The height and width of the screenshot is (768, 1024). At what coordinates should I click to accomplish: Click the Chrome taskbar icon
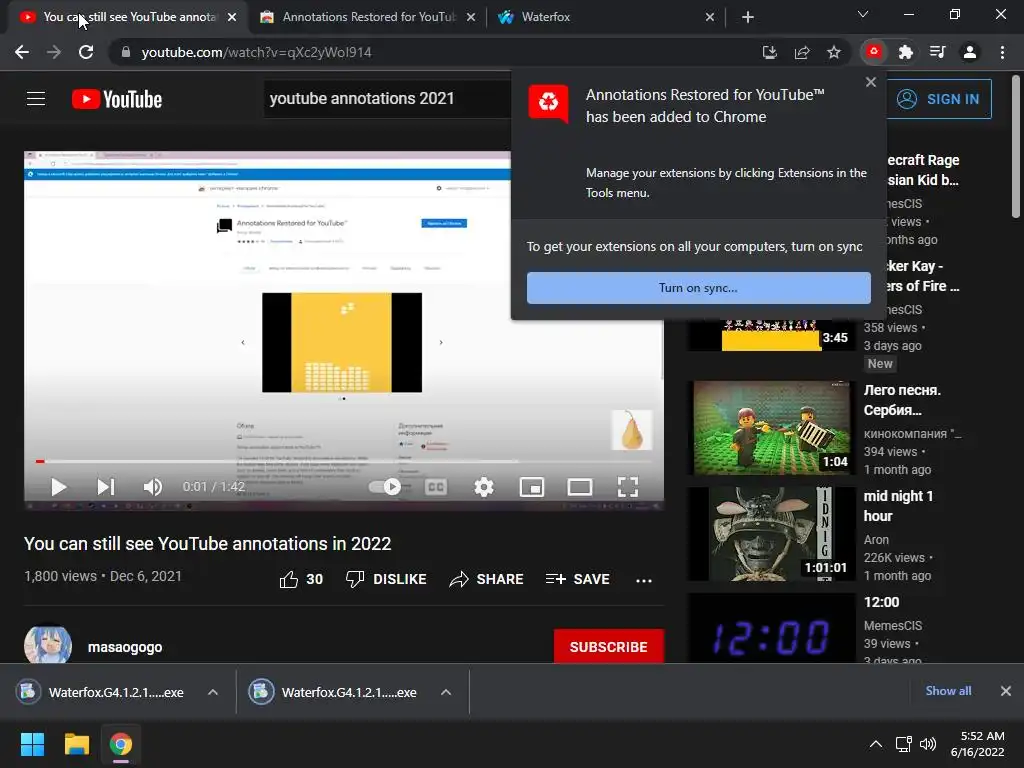[121, 744]
